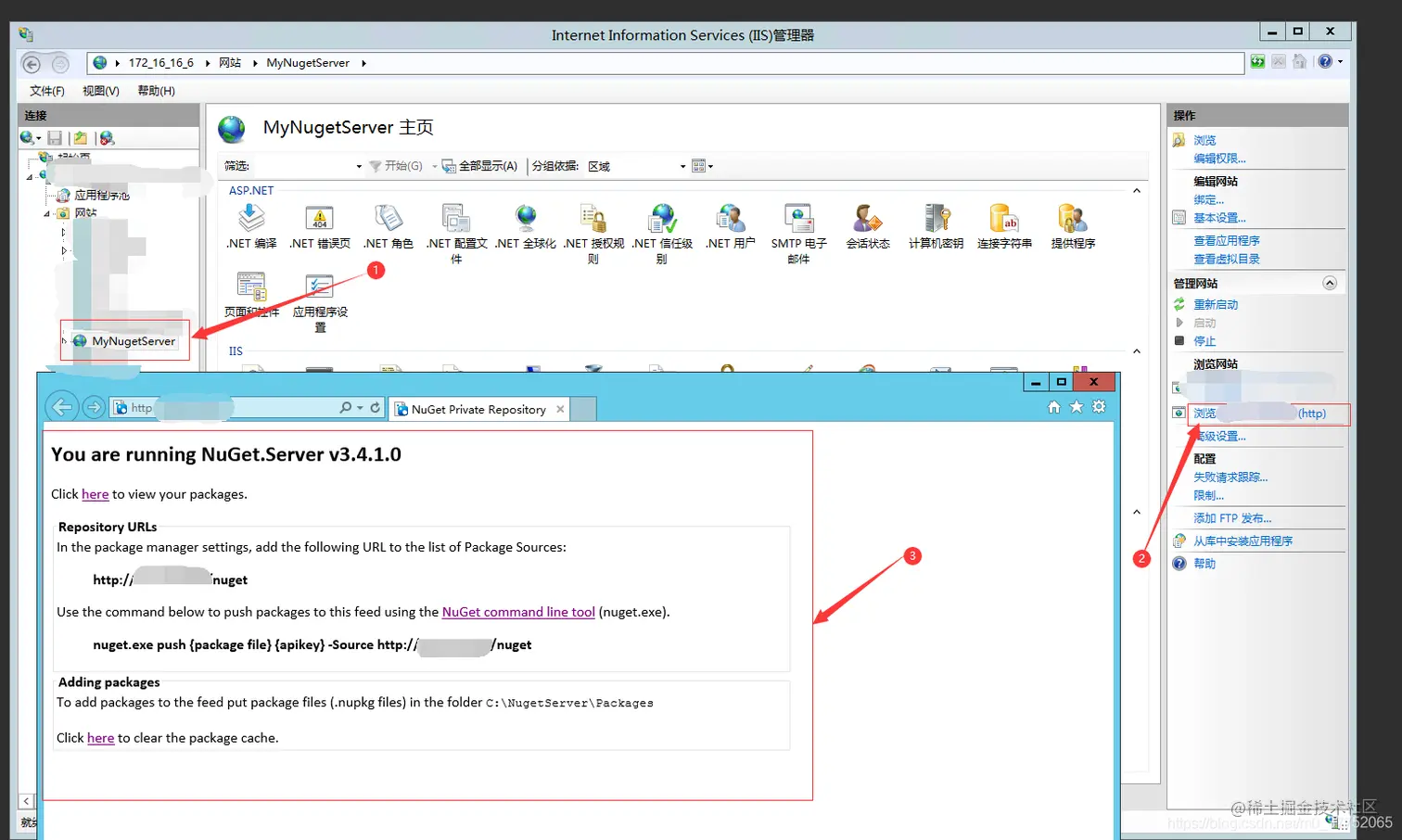Image resolution: width=1402 pixels, height=840 pixels.
Task: Collapse the 网站 tree node
Action: 46,213
